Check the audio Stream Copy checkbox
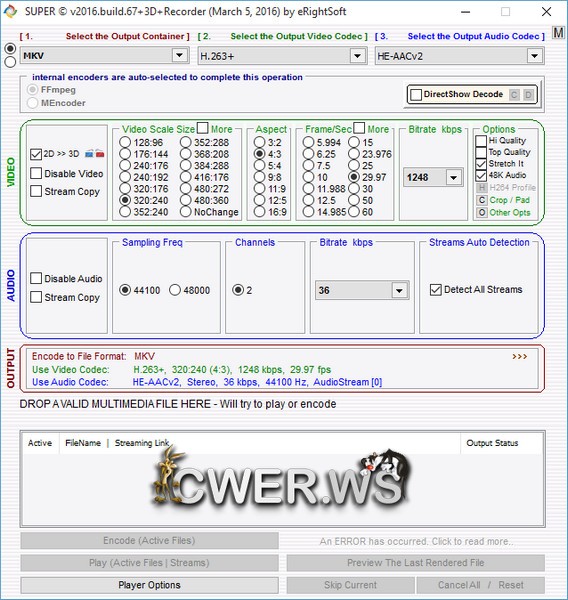 (36, 297)
